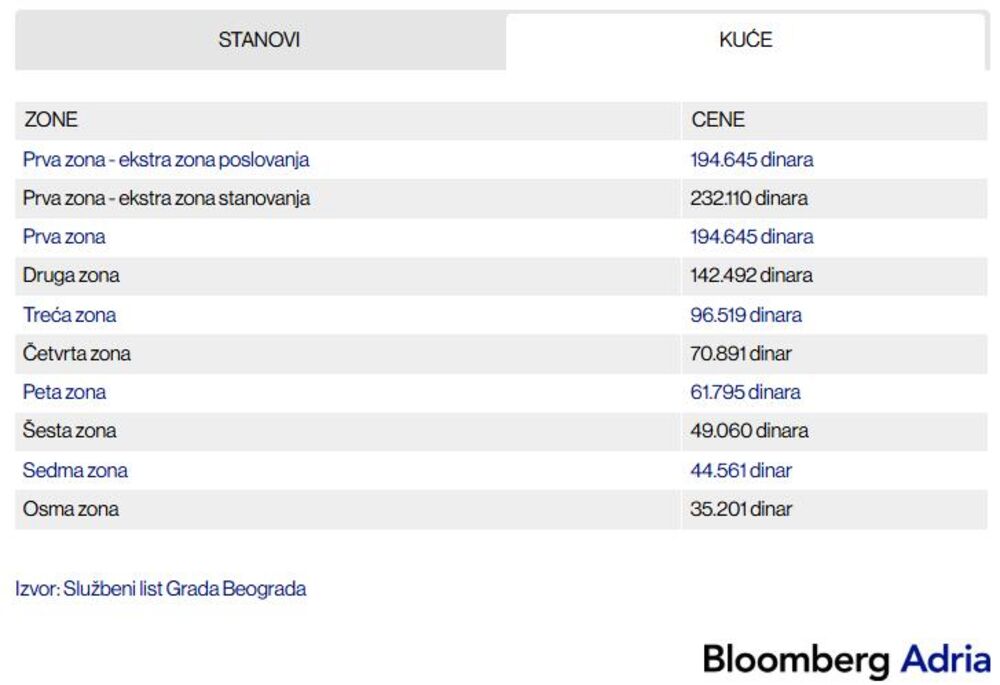Click Prva zona - ekstra zona stanovanja row
This screenshot has width=1000, height=685.
click(166, 199)
